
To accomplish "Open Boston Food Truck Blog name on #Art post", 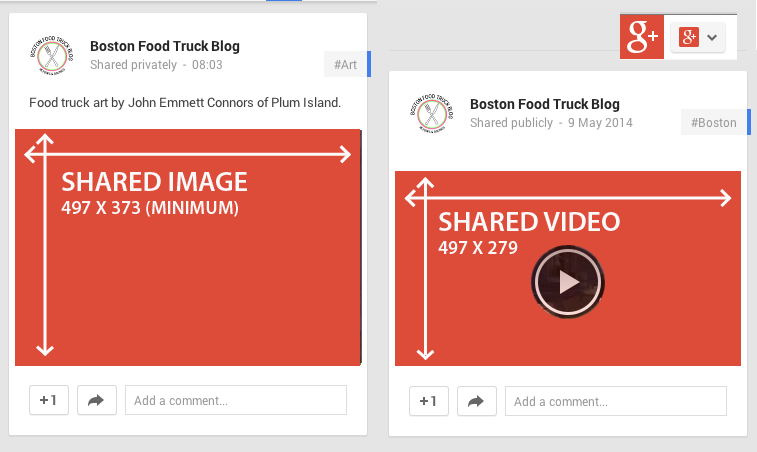I will click(165, 46).
